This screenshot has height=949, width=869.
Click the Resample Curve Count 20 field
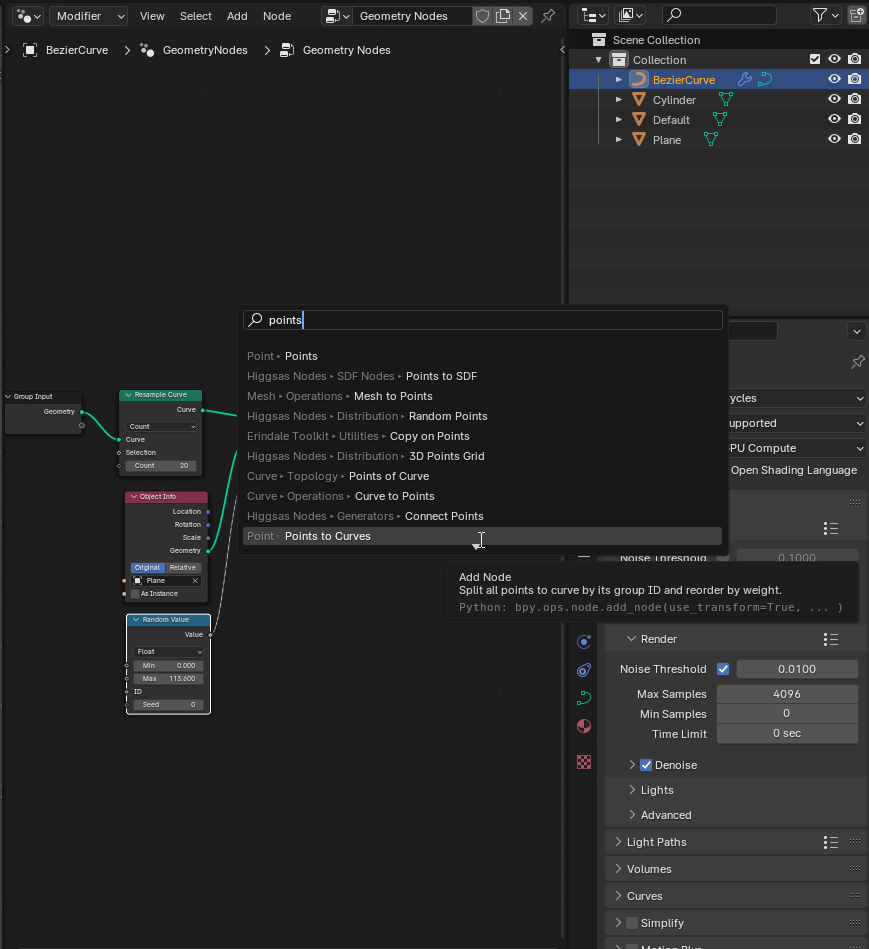click(162, 466)
